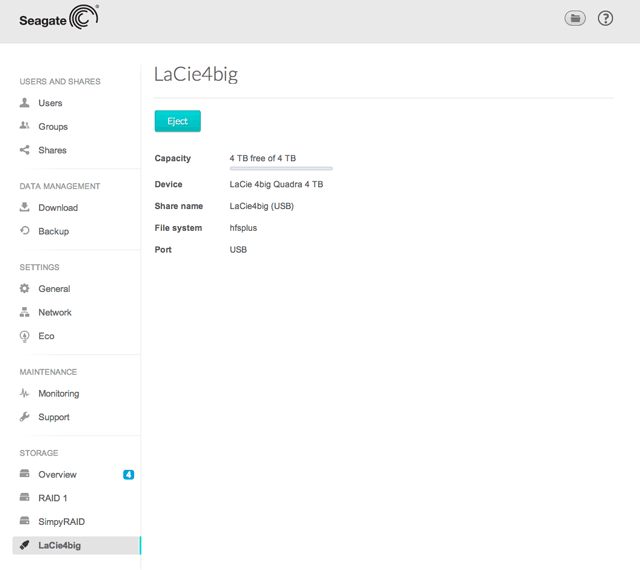Click the Users person icon

click(25, 103)
